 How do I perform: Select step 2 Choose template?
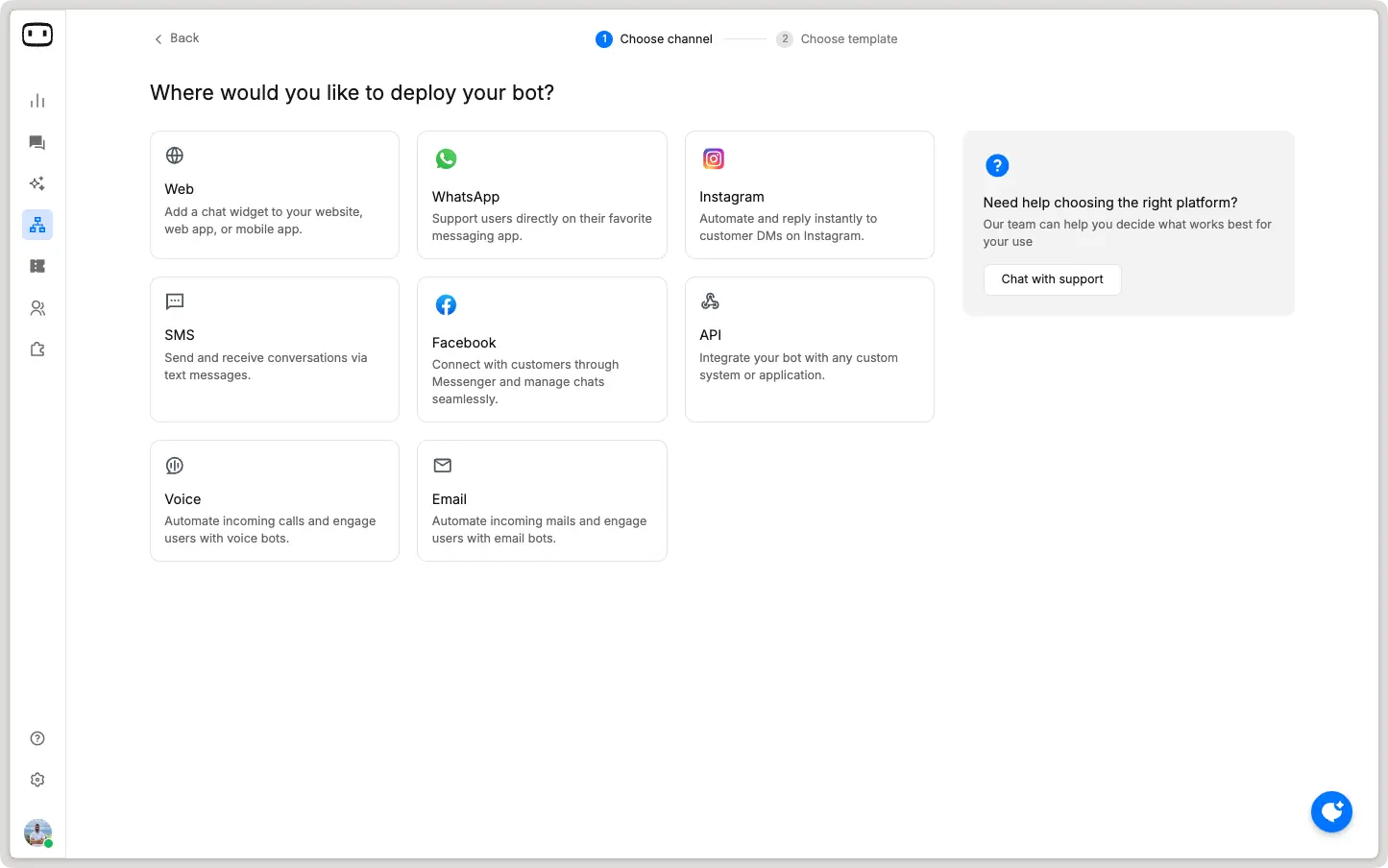(837, 39)
